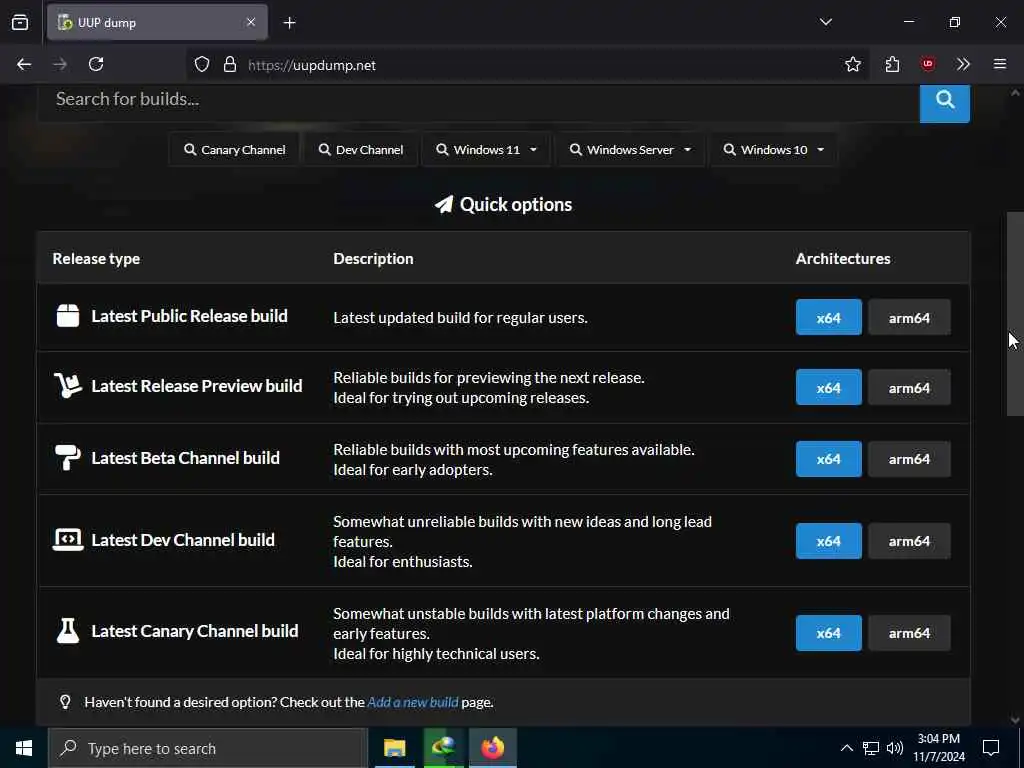
Task: Open uBlock Origin extension icon
Action: pyautogui.click(x=927, y=64)
